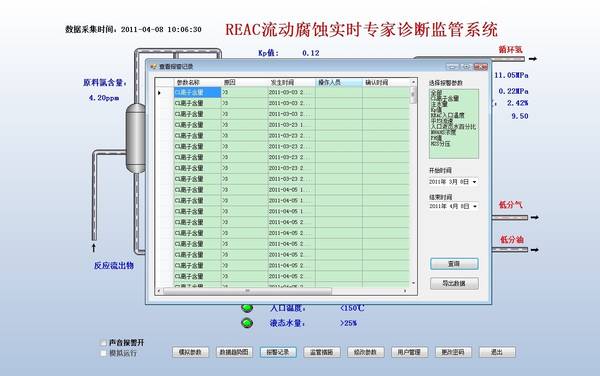This screenshot has height=376, width=600.
Task: Click the 更改密码 change password button
Action: click(453, 352)
